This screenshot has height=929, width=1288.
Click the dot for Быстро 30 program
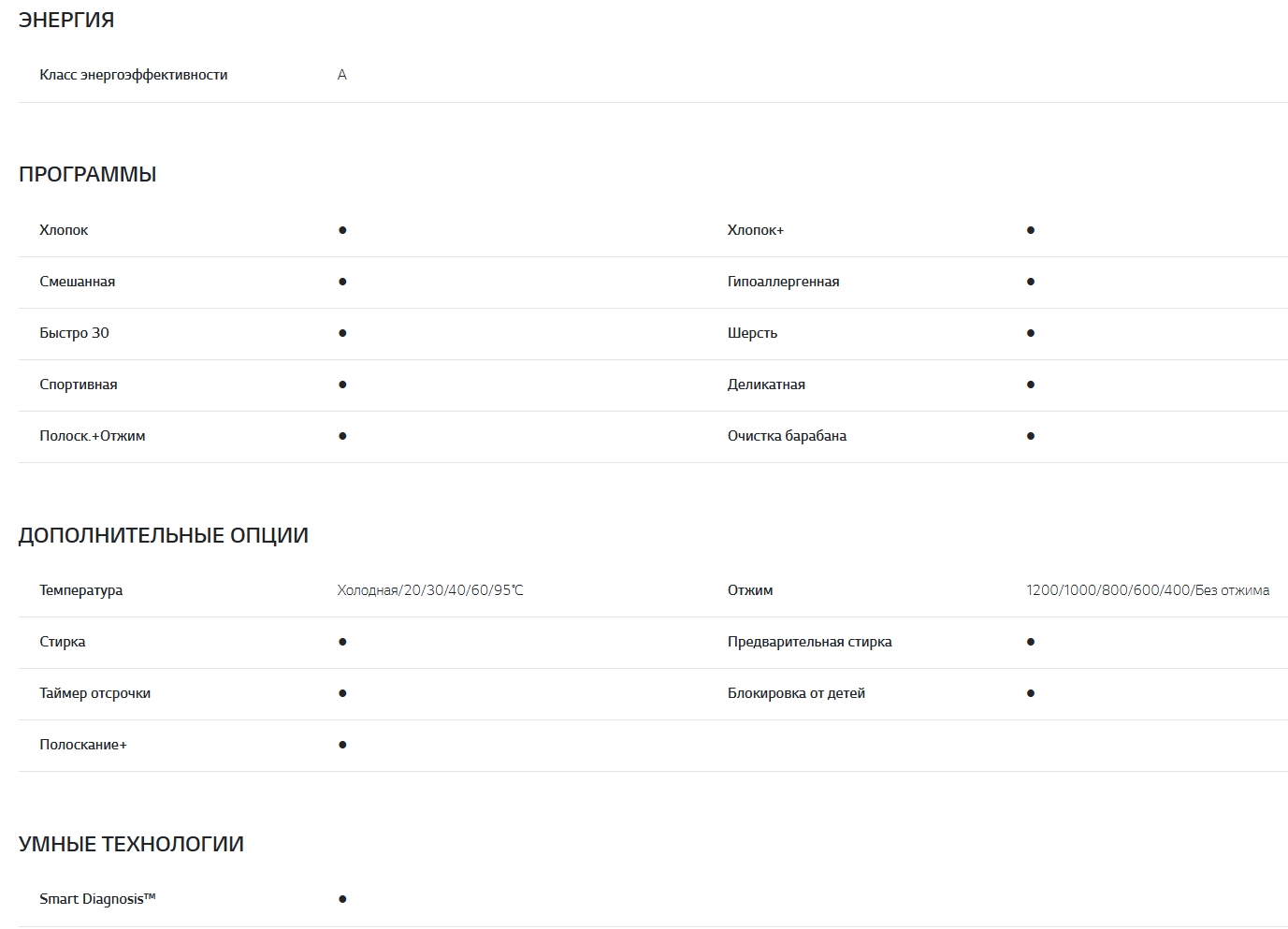(x=342, y=333)
